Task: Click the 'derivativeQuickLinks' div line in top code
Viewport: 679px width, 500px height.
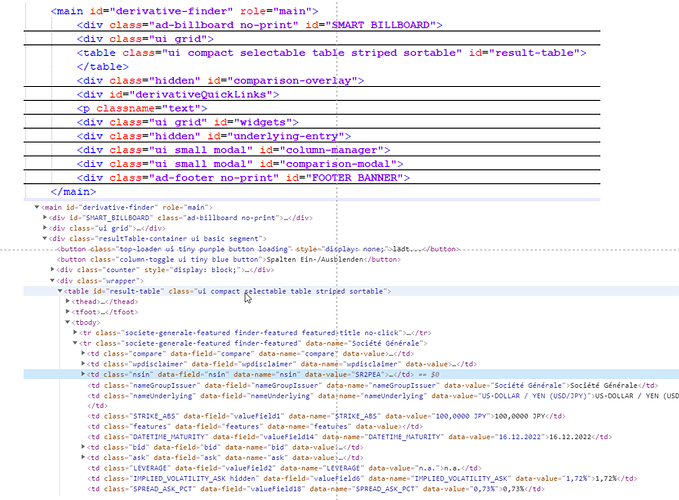Action: pyautogui.click(x=178, y=94)
